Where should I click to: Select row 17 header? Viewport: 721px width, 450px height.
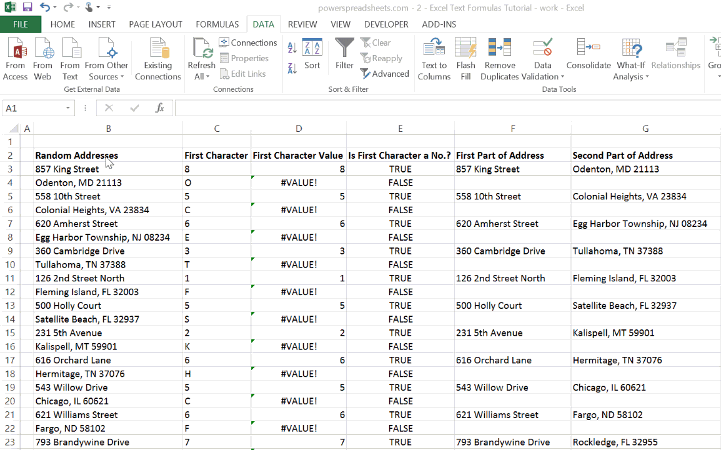click(x=10, y=360)
